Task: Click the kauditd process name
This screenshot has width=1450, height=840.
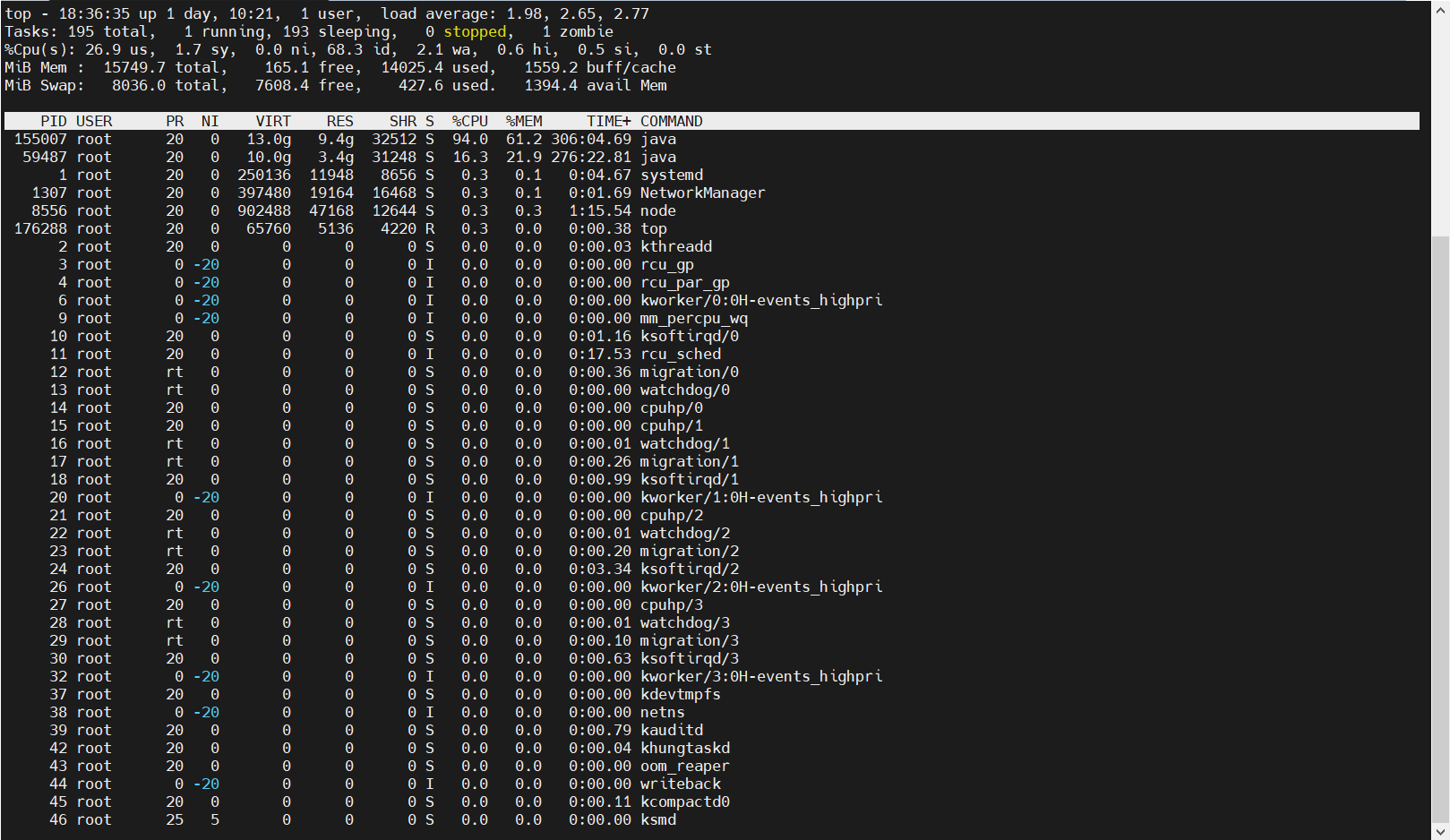Action: pyautogui.click(x=672, y=730)
